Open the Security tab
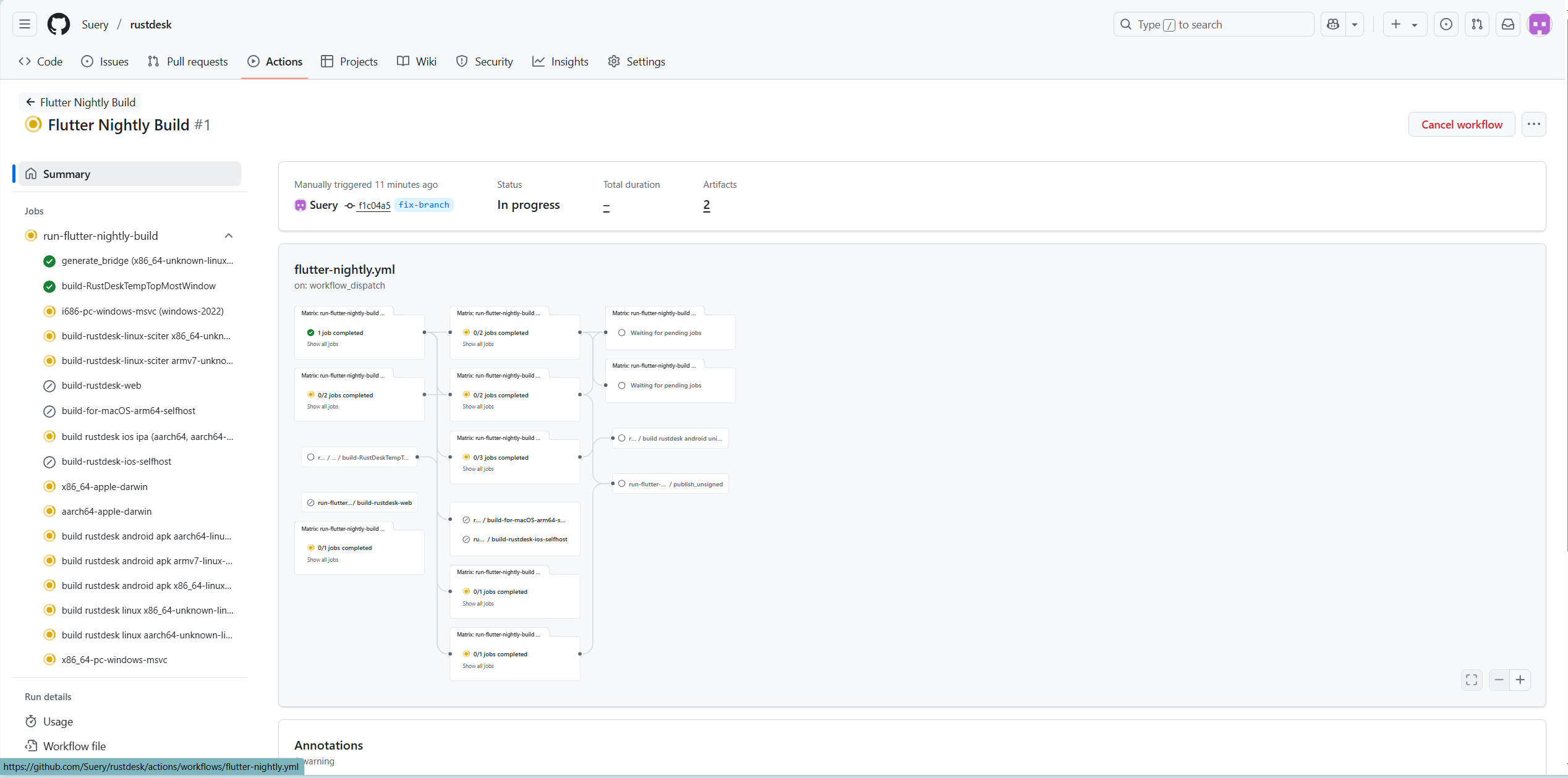The image size is (1568, 778). coord(485,61)
